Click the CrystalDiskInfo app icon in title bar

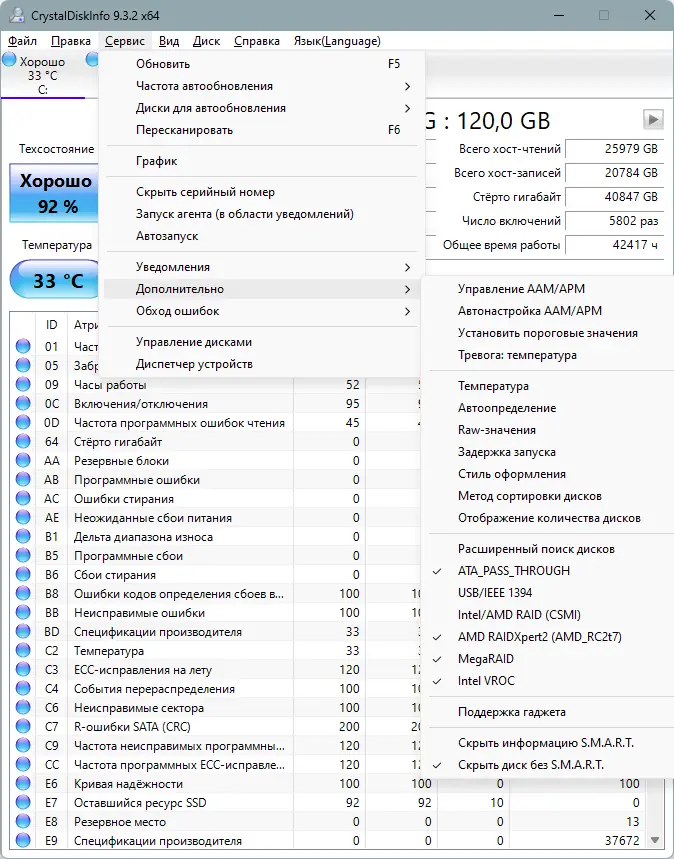(12, 15)
